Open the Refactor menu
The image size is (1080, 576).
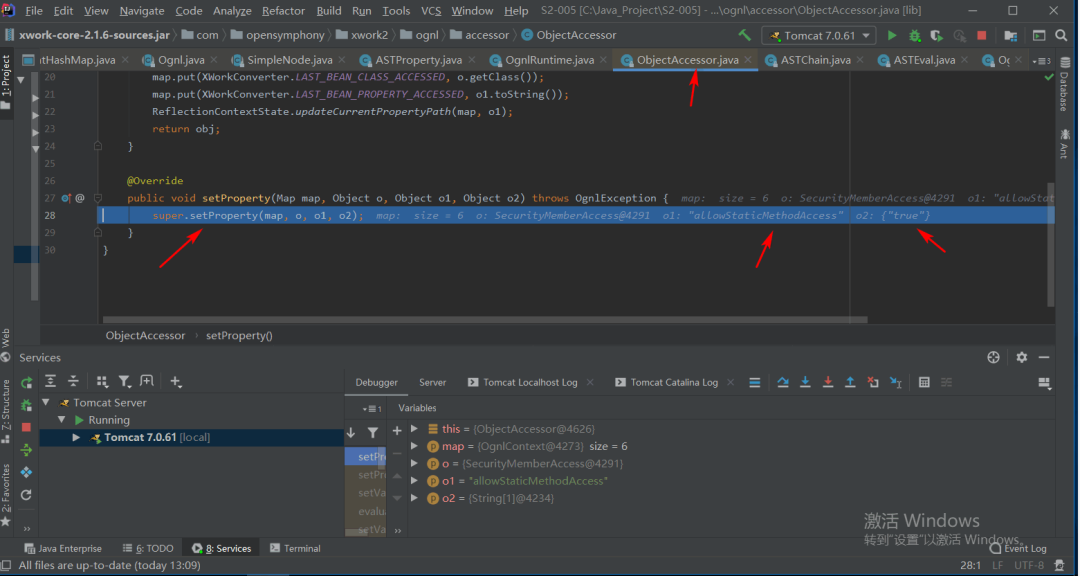[283, 11]
